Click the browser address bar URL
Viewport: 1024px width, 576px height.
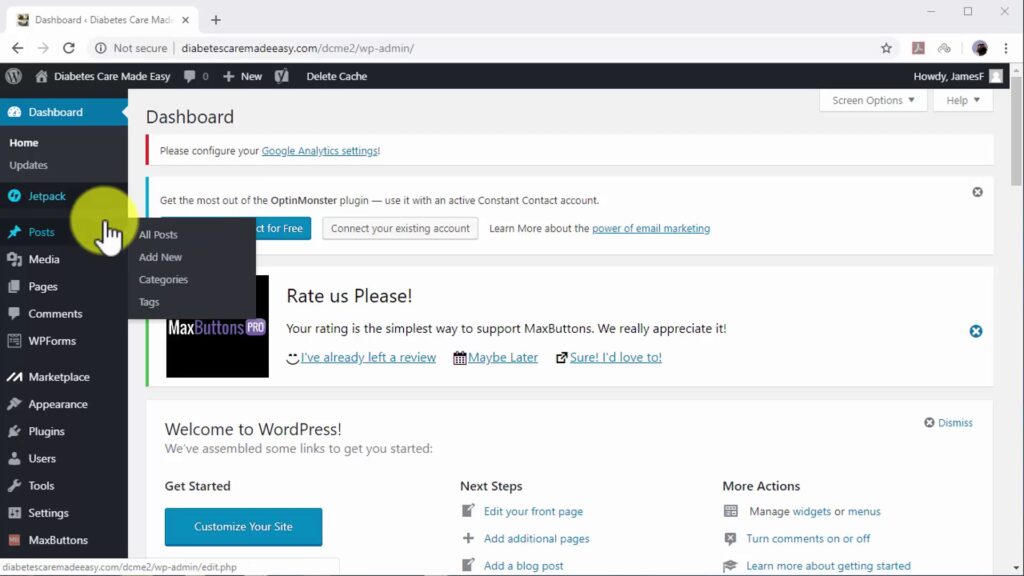[x=297, y=48]
